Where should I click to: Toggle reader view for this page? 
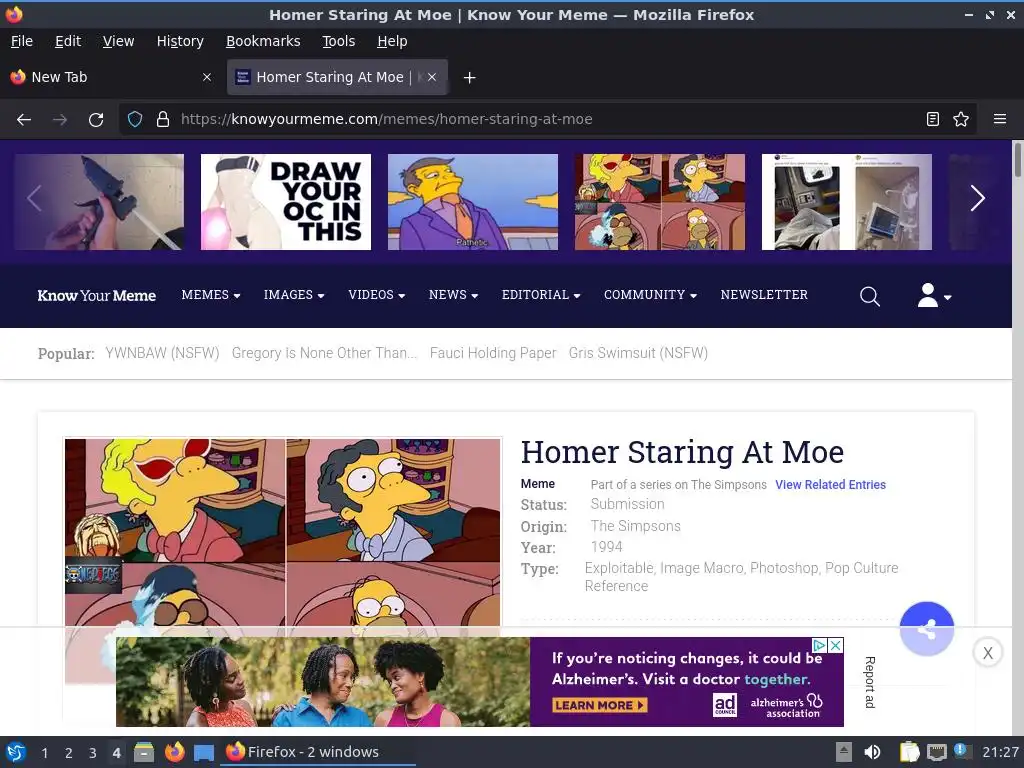tap(933, 119)
